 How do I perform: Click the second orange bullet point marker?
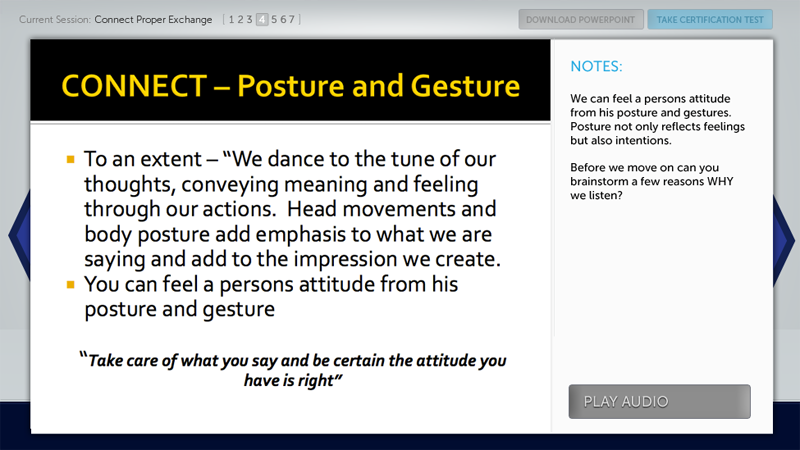(x=71, y=285)
